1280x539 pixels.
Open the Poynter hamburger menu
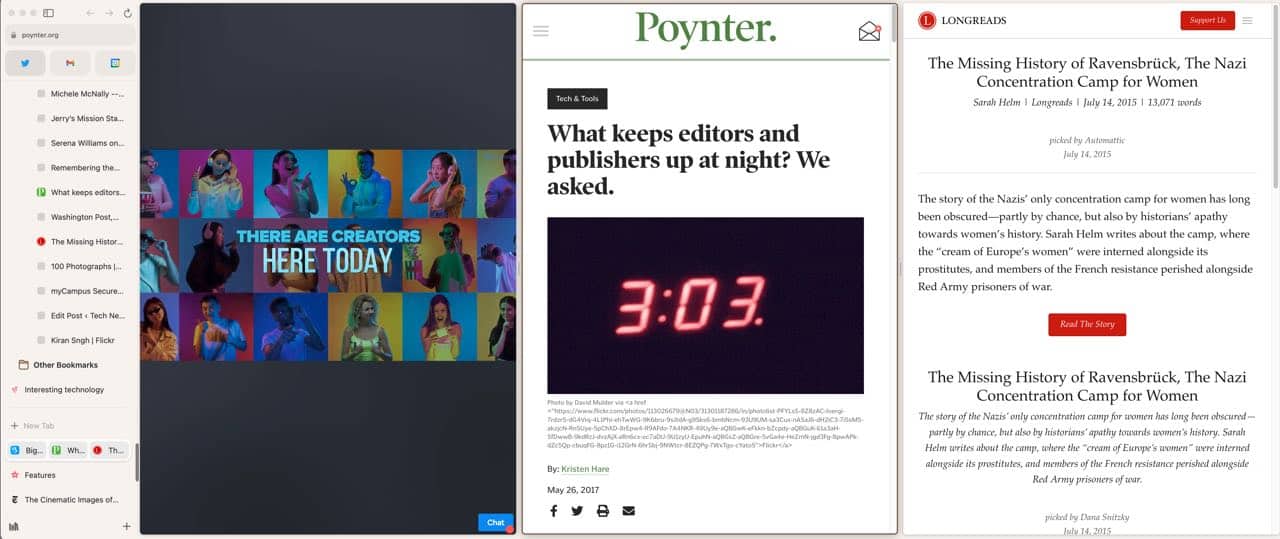click(541, 31)
